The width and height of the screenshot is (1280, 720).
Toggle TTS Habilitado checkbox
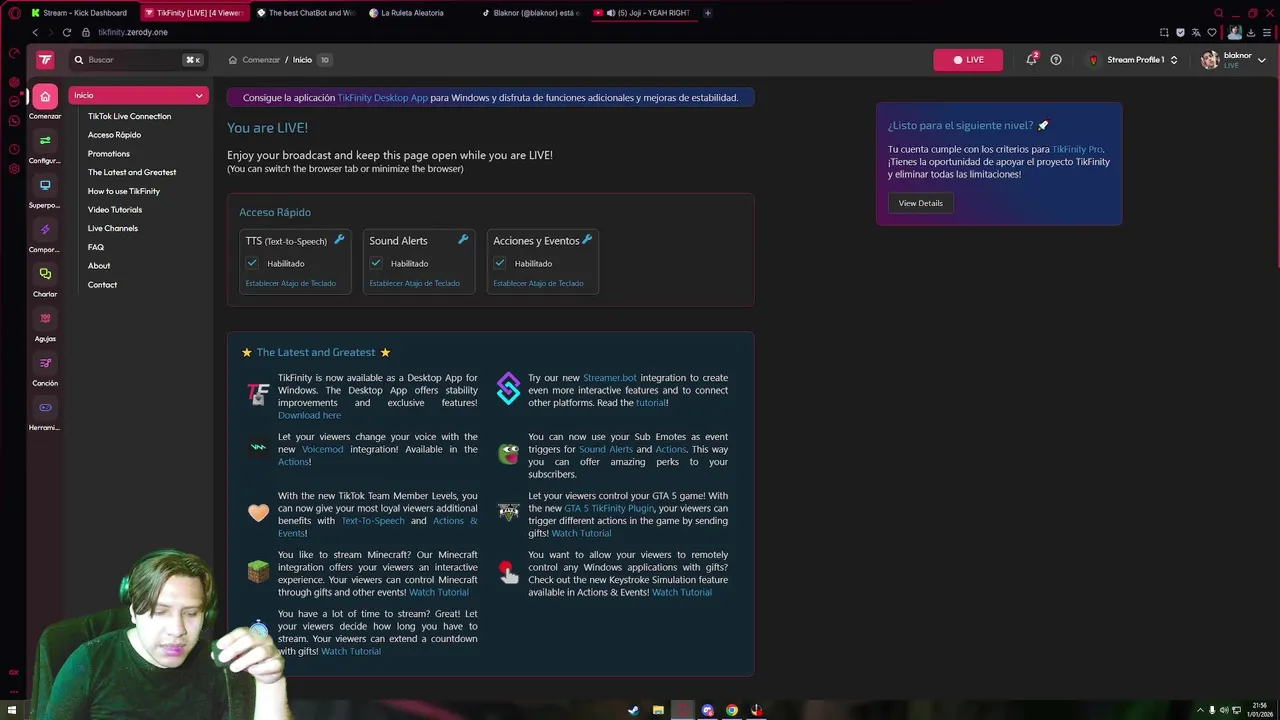(252, 263)
